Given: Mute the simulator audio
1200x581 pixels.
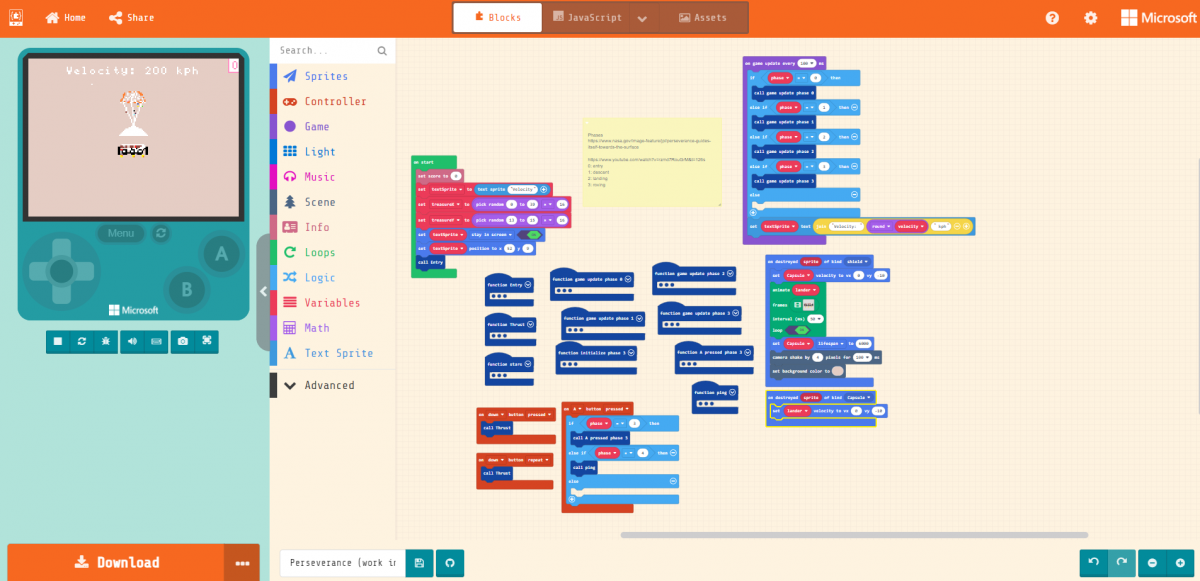Looking at the screenshot, I should pos(132,341).
